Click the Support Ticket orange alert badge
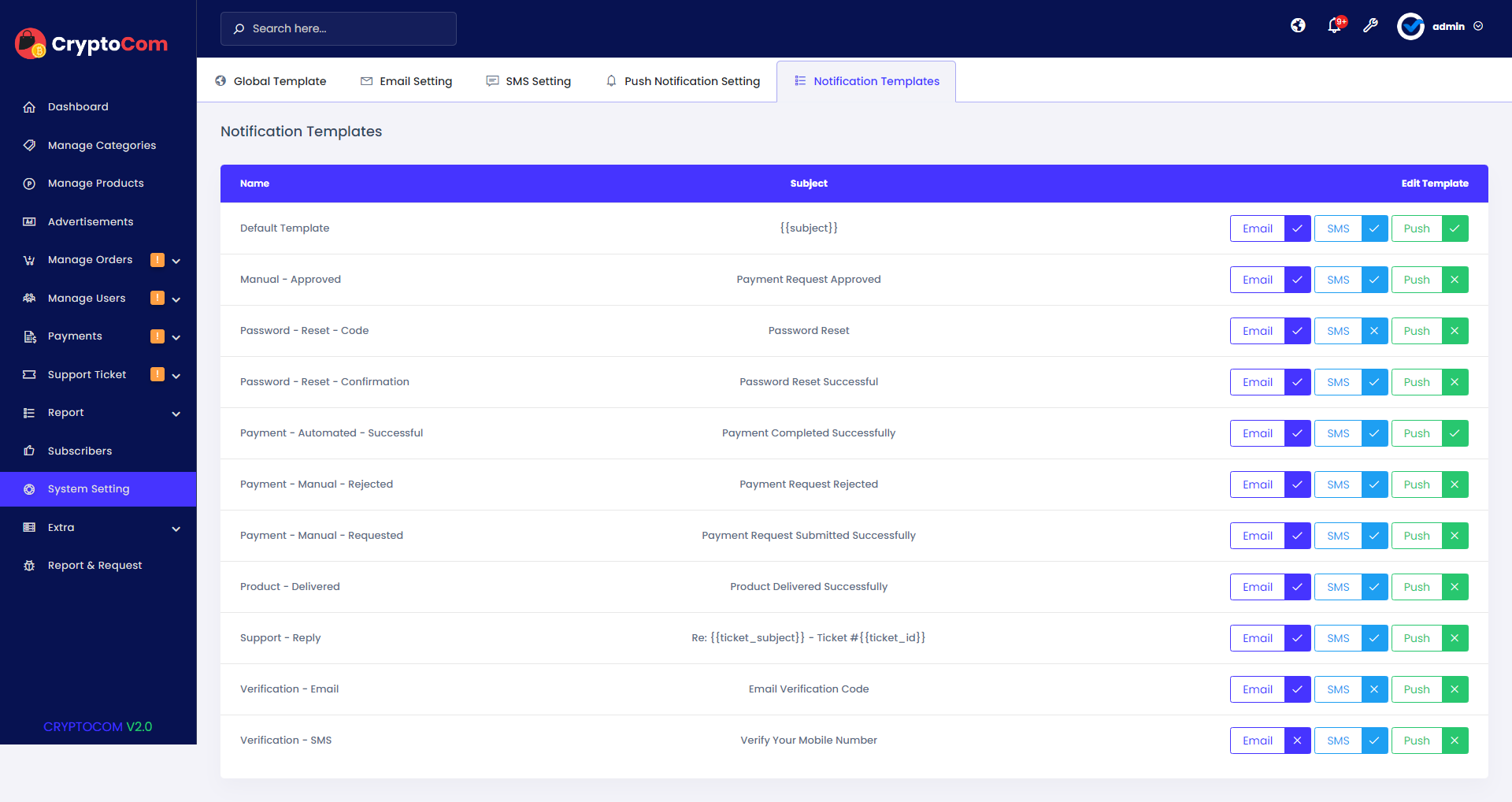The image size is (1512, 802). 157,374
